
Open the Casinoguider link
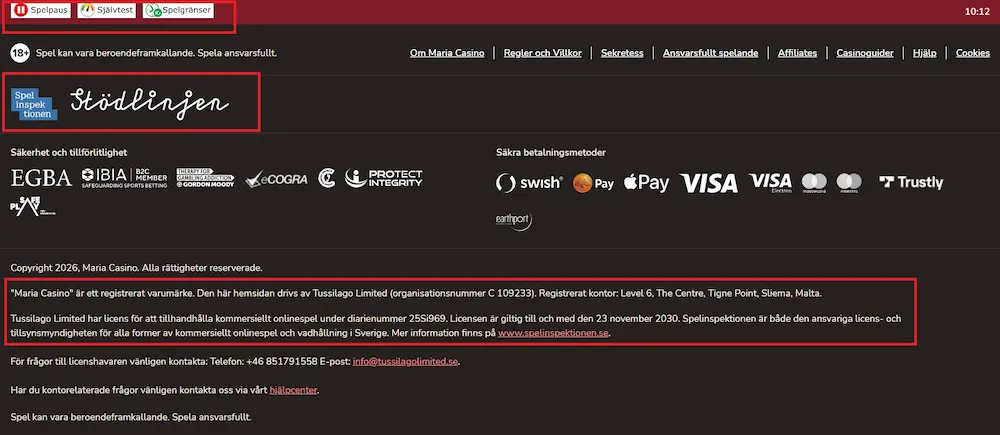click(865, 54)
